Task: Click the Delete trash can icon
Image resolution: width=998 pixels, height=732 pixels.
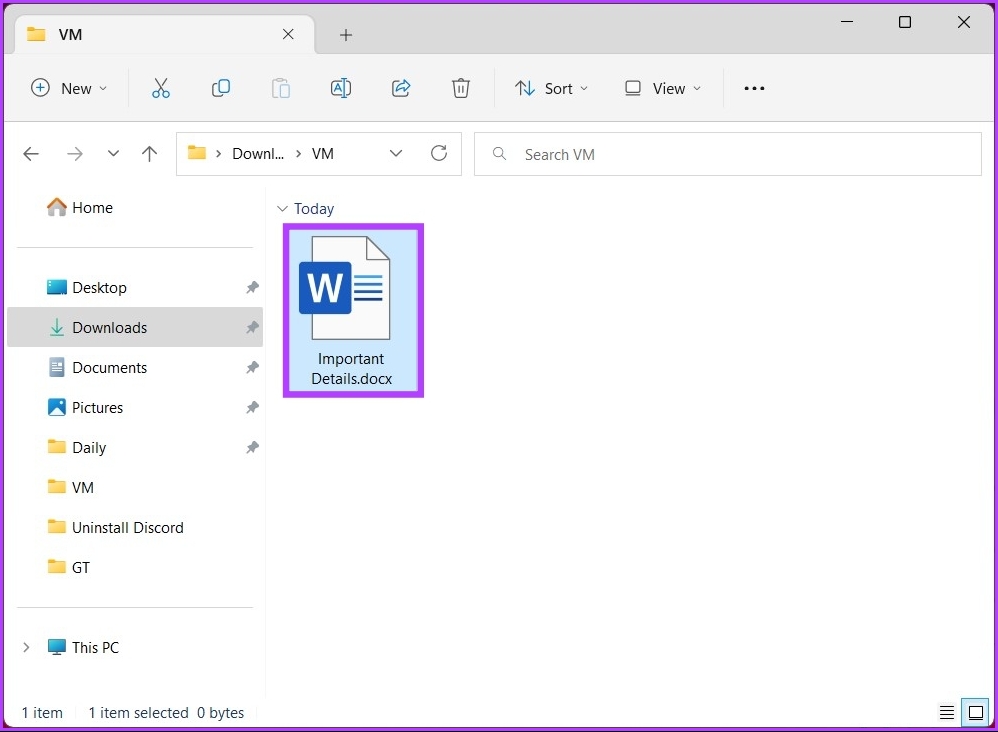Action: 460,88
